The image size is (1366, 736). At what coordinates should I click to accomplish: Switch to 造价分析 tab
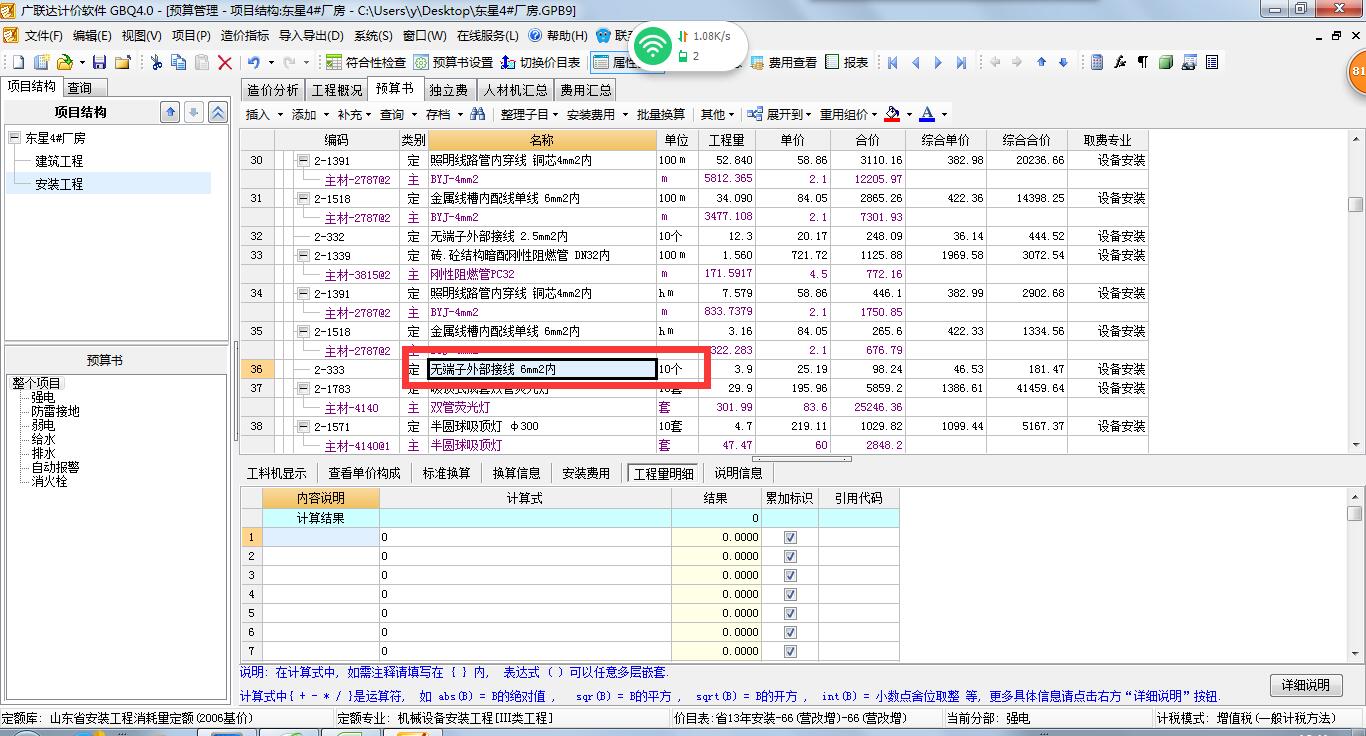pyautogui.click(x=273, y=90)
